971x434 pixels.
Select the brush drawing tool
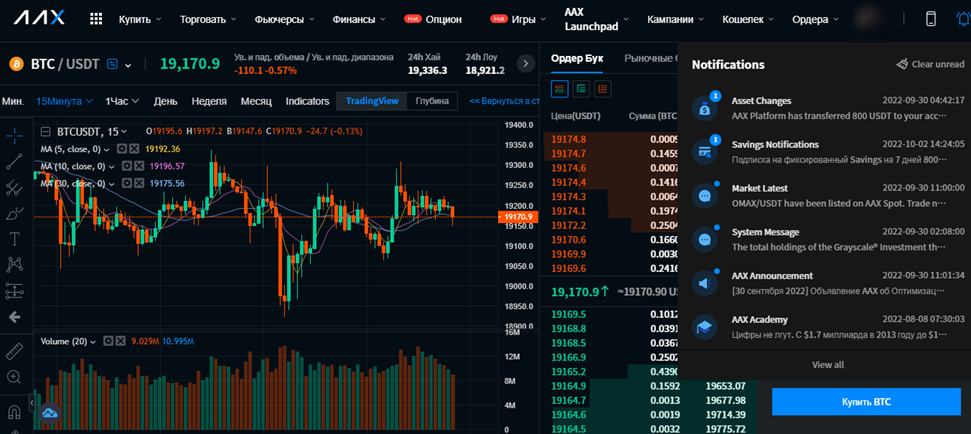[x=14, y=213]
